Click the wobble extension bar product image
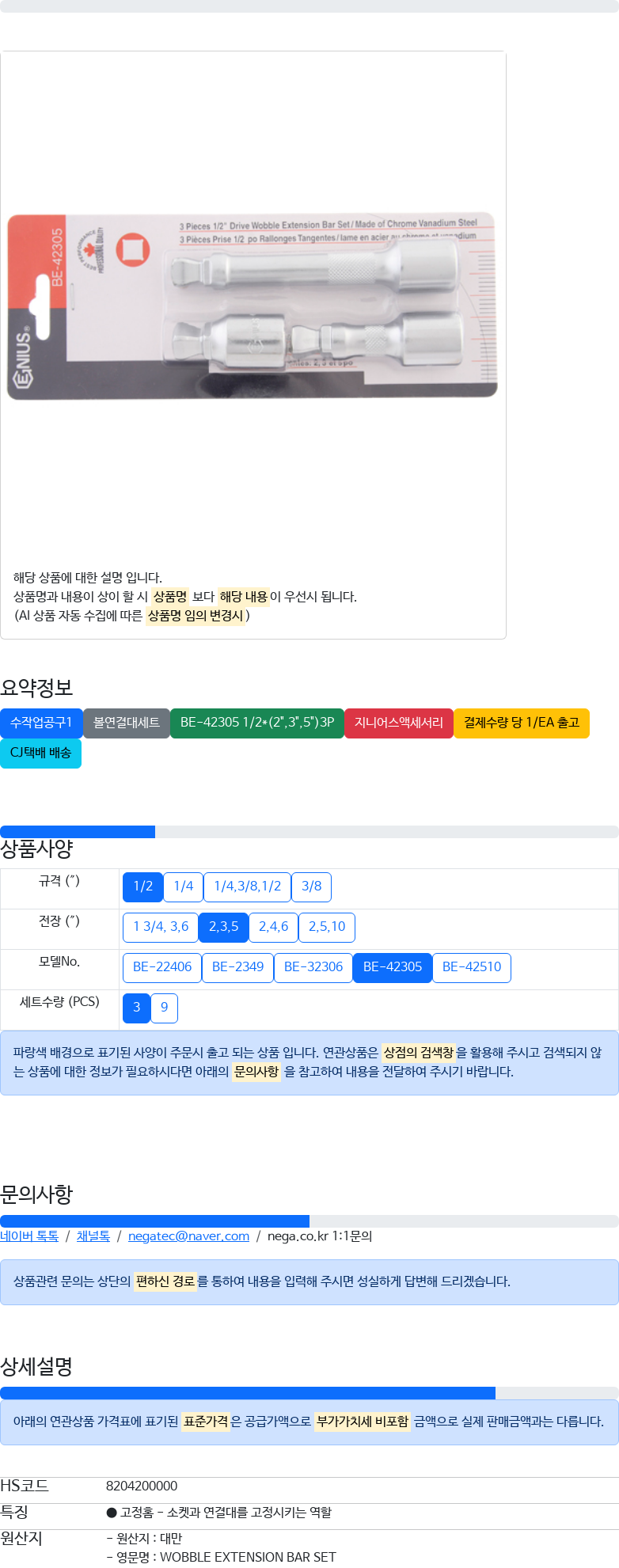619x1568 pixels. point(253,306)
